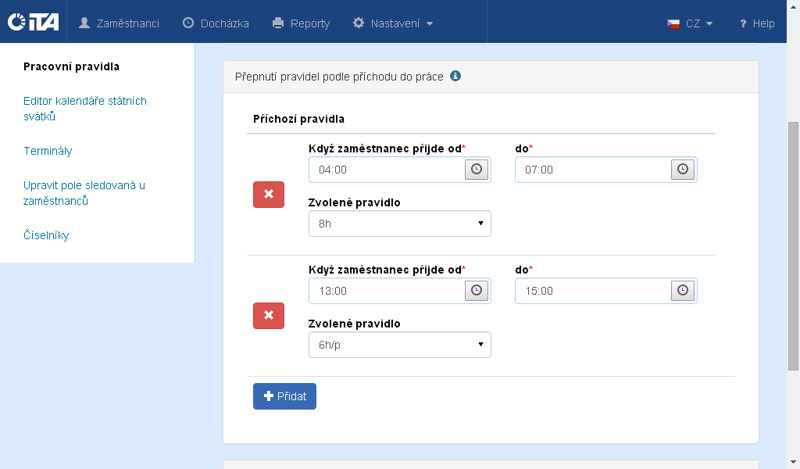Viewport: 800px width, 469px height.
Task: Open time picker for the 15:00 field
Action: coord(683,290)
